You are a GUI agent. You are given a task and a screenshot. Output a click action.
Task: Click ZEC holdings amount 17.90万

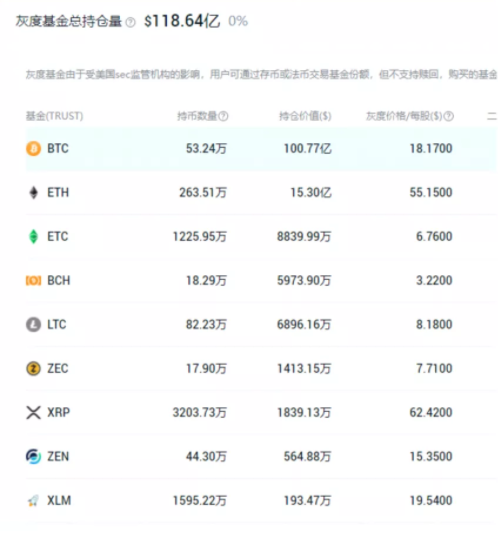click(x=206, y=368)
